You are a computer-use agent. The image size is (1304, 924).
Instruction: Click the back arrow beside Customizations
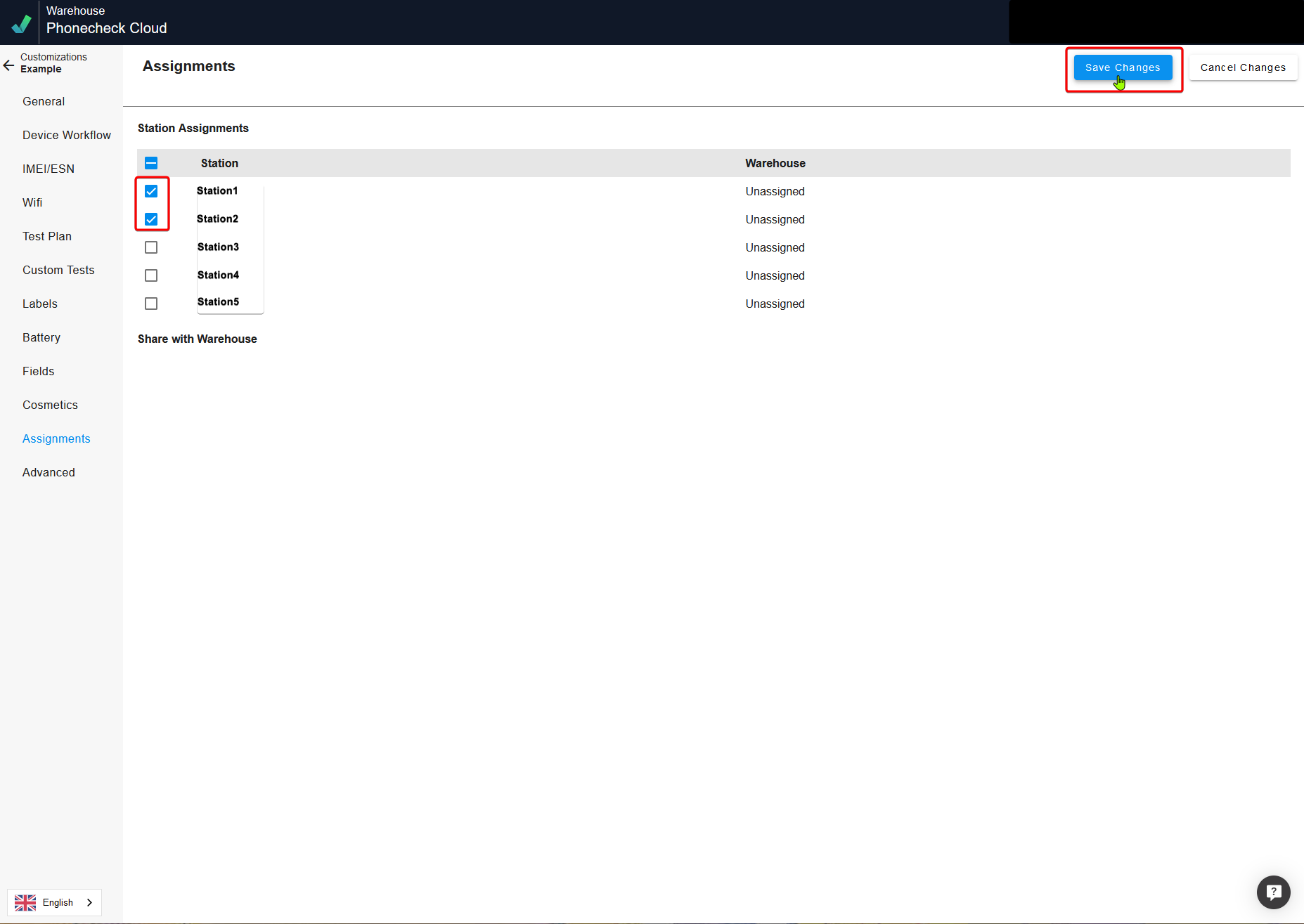click(x=9, y=65)
